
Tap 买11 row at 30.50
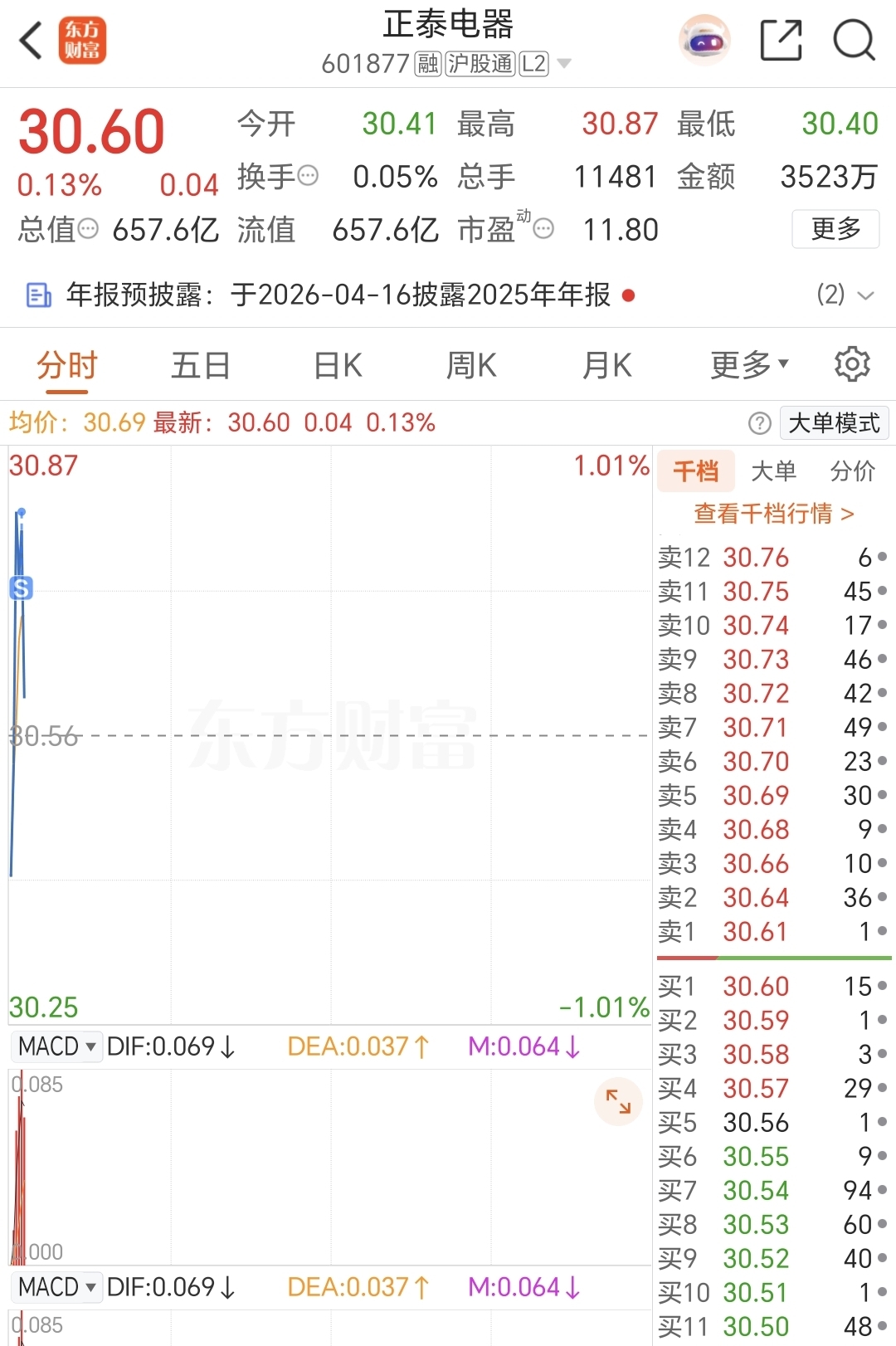pyautogui.click(x=773, y=1327)
